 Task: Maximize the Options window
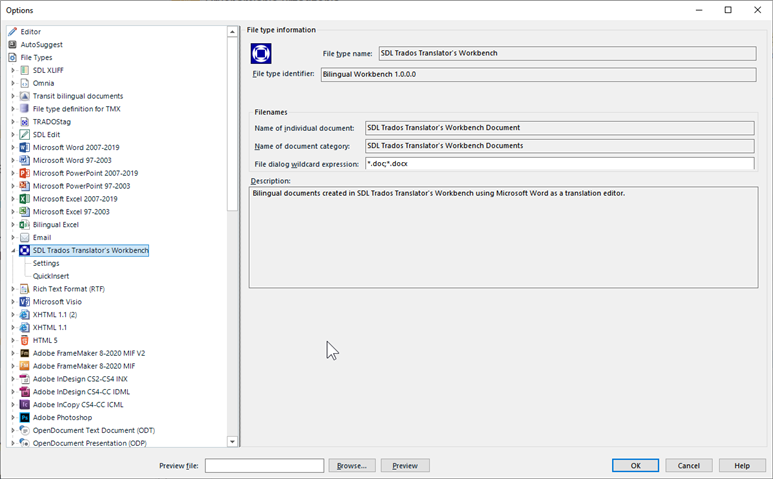(728, 10)
